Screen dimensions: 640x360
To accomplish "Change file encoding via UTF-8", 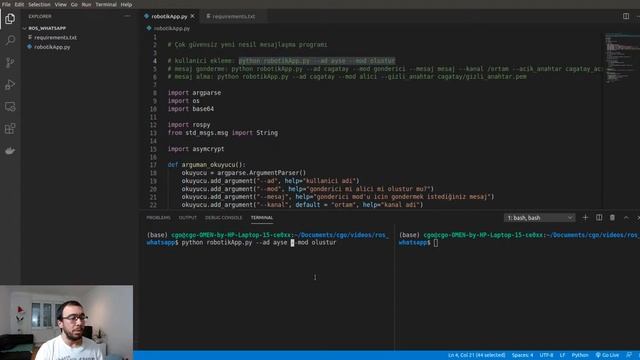I will click(546, 355).
